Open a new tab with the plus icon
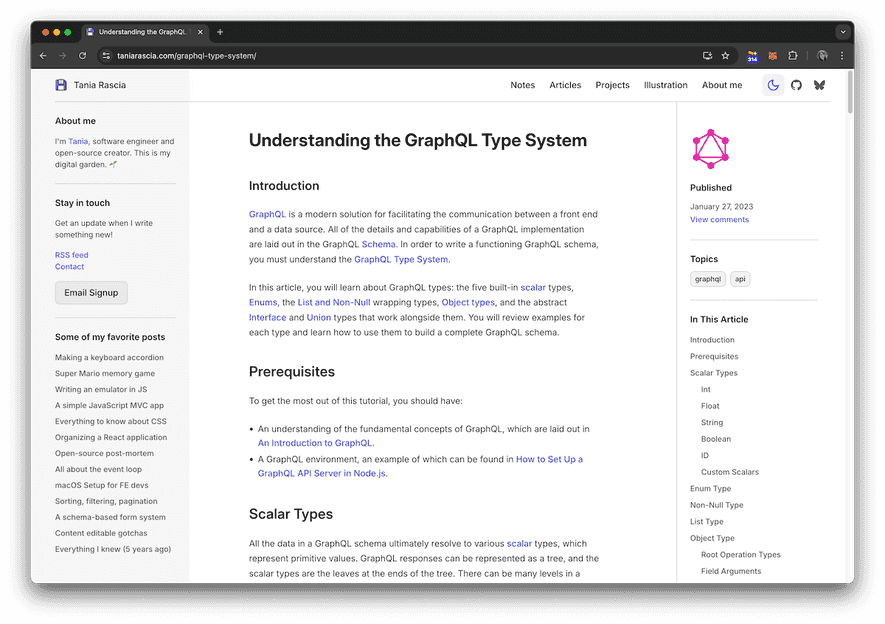This screenshot has width=885, height=624. pos(218,31)
